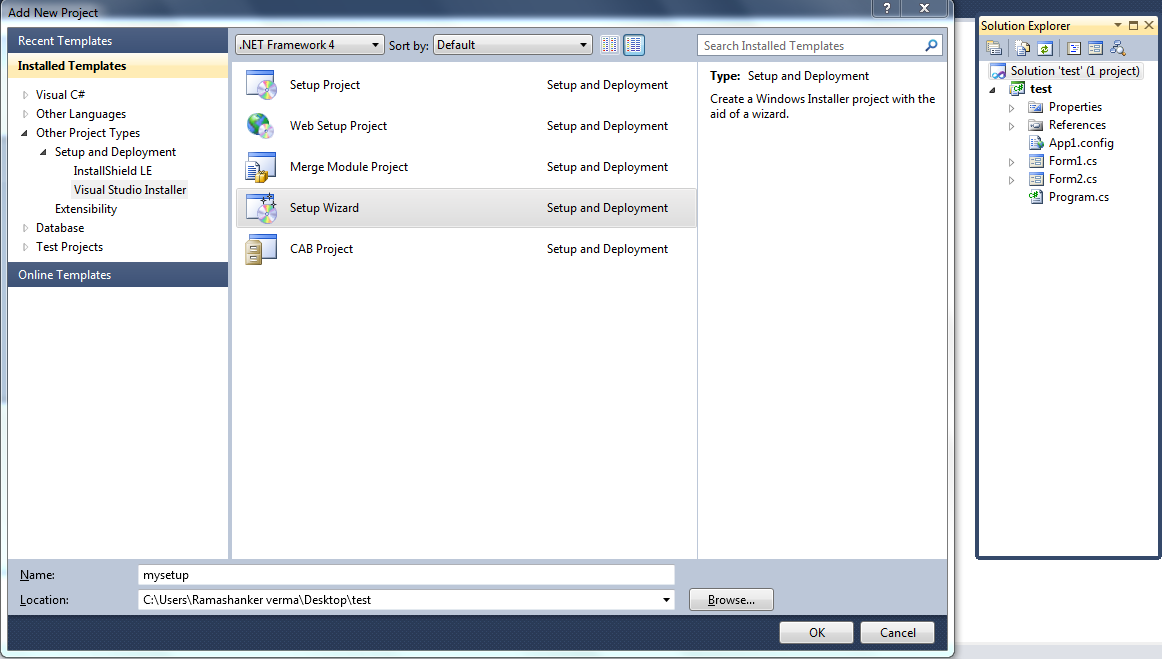The width and height of the screenshot is (1162, 659).
Task: Click the Browse button for location
Action: [730, 599]
